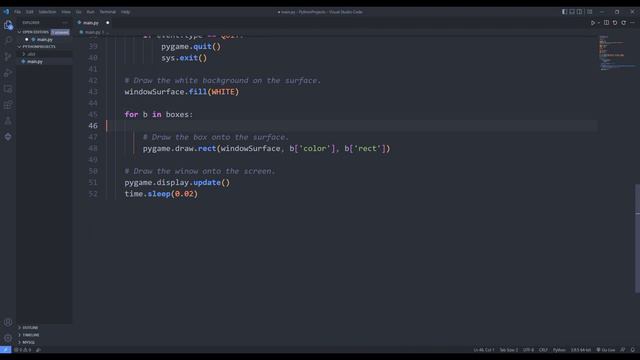Image resolution: width=640 pixels, height=360 pixels.
Task: Click Ln 46, Col 1 cursor position indicator
Action: [484, 350]
